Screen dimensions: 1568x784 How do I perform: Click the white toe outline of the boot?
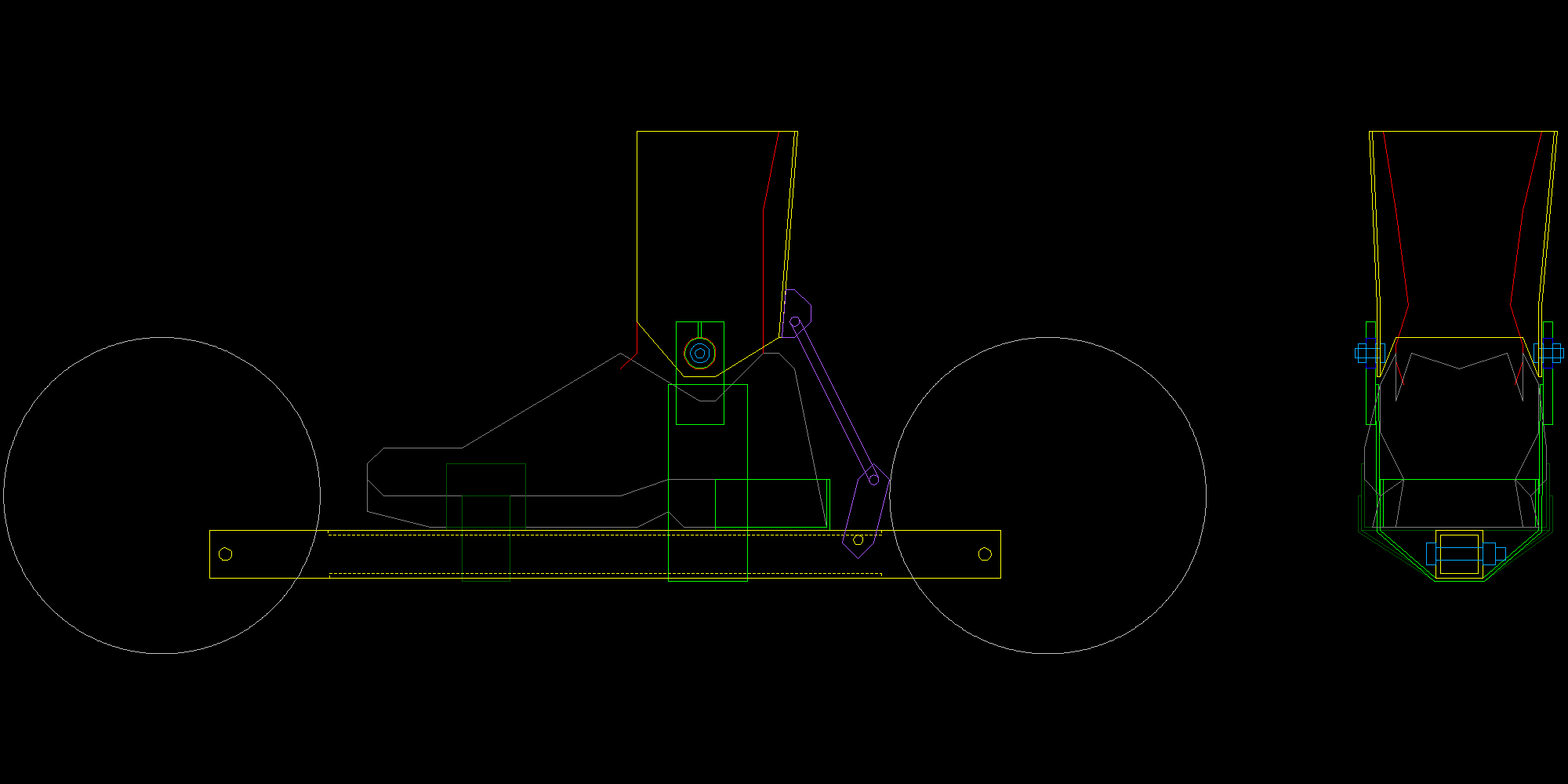[x=368, y=478]
